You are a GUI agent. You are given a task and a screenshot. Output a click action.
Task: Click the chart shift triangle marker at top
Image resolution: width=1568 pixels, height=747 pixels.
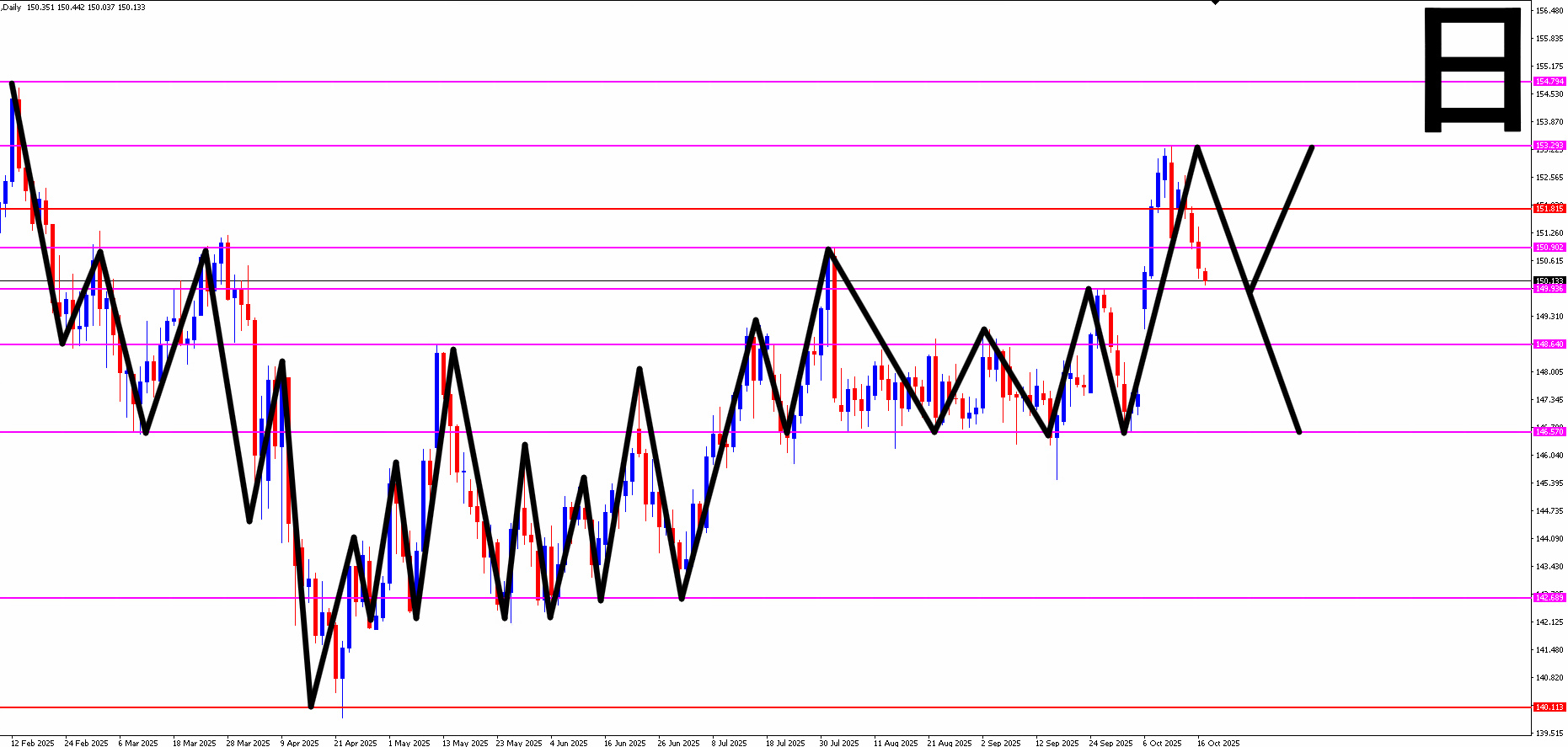1215,3
